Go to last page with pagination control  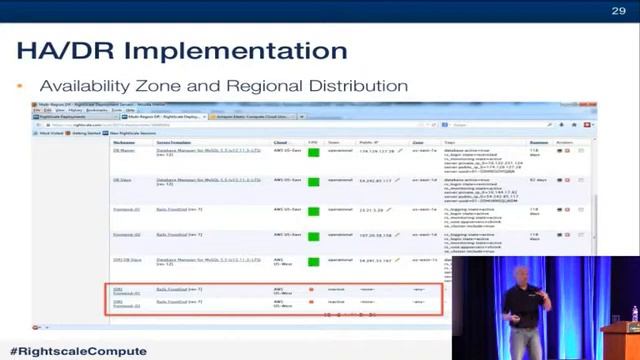[x=372, y=315]
